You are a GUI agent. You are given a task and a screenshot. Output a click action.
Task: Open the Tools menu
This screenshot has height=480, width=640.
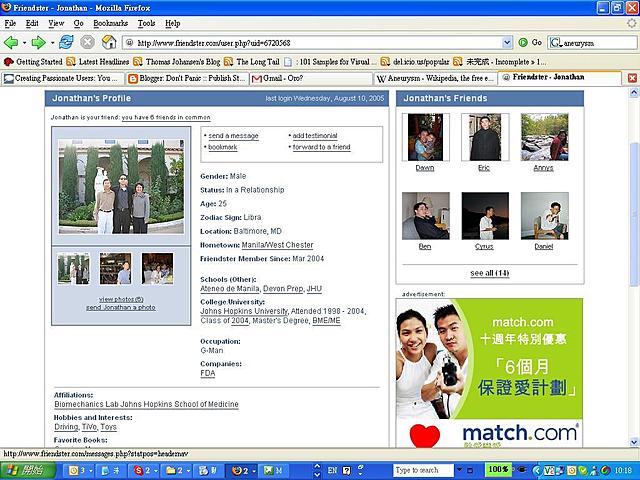[146, 23]
